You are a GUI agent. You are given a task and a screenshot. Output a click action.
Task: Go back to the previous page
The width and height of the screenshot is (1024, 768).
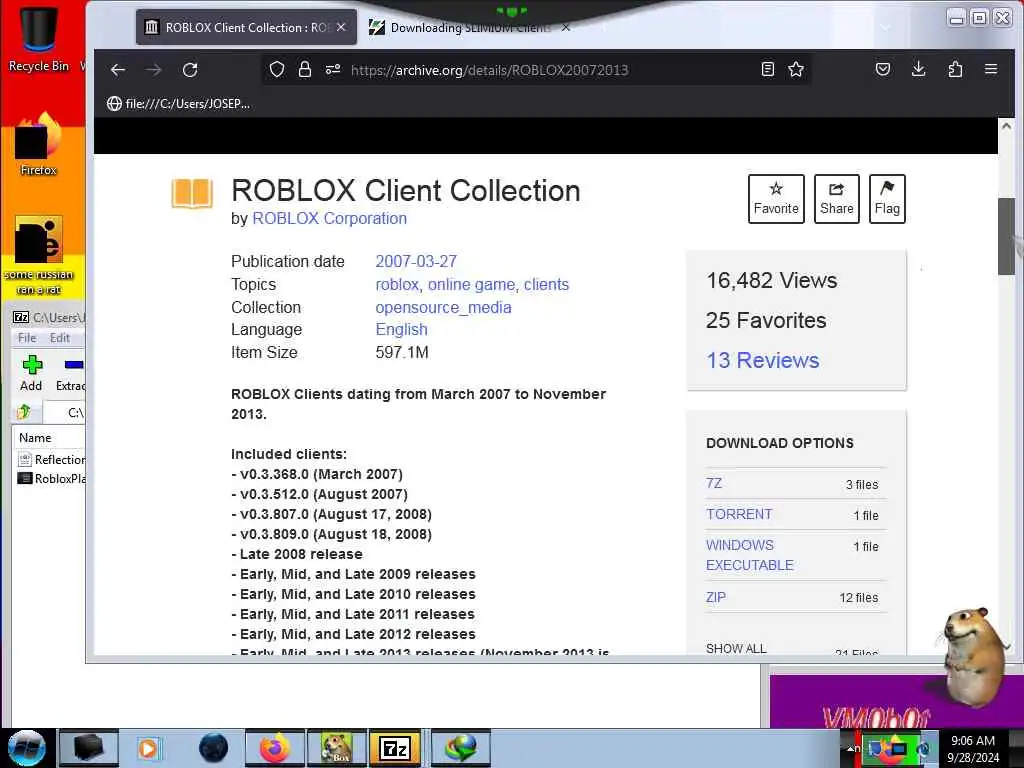tap(118, 70)
